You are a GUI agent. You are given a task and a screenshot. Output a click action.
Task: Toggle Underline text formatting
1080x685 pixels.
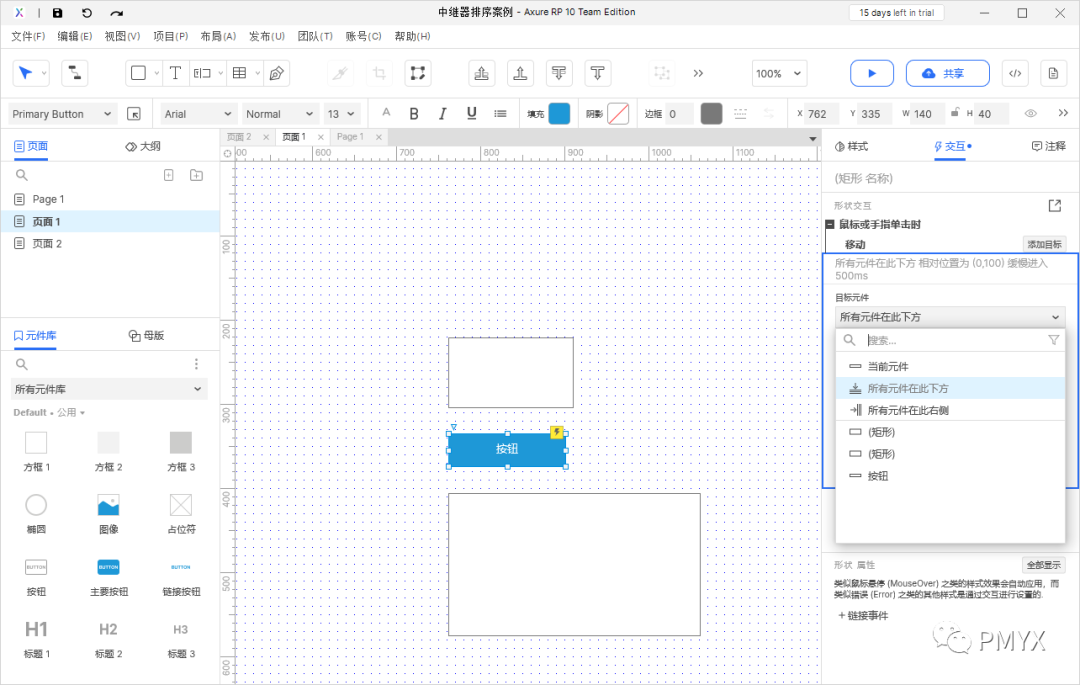pos(471,114)
